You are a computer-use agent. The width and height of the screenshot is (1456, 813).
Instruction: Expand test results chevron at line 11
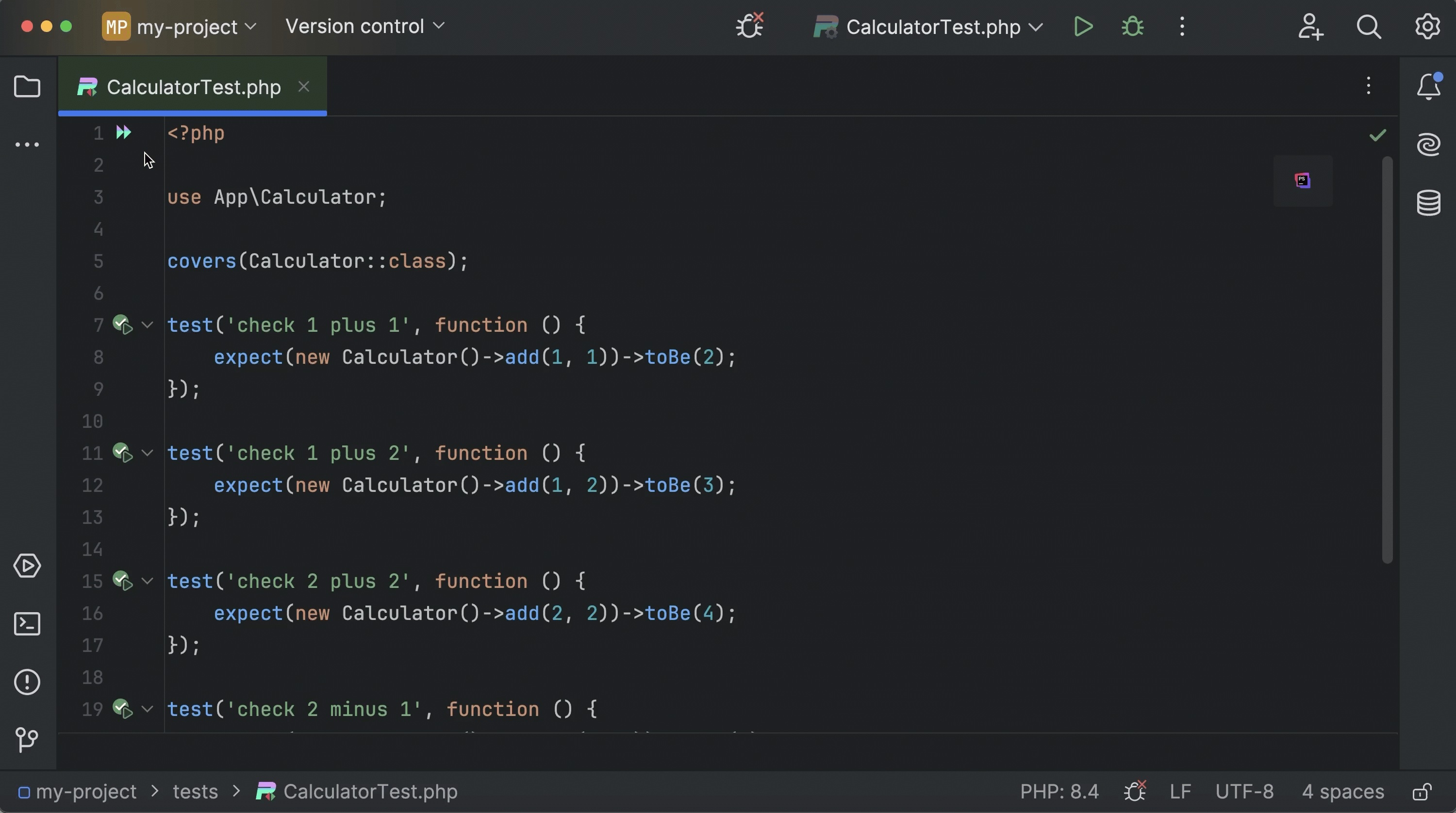coord(148,453)
